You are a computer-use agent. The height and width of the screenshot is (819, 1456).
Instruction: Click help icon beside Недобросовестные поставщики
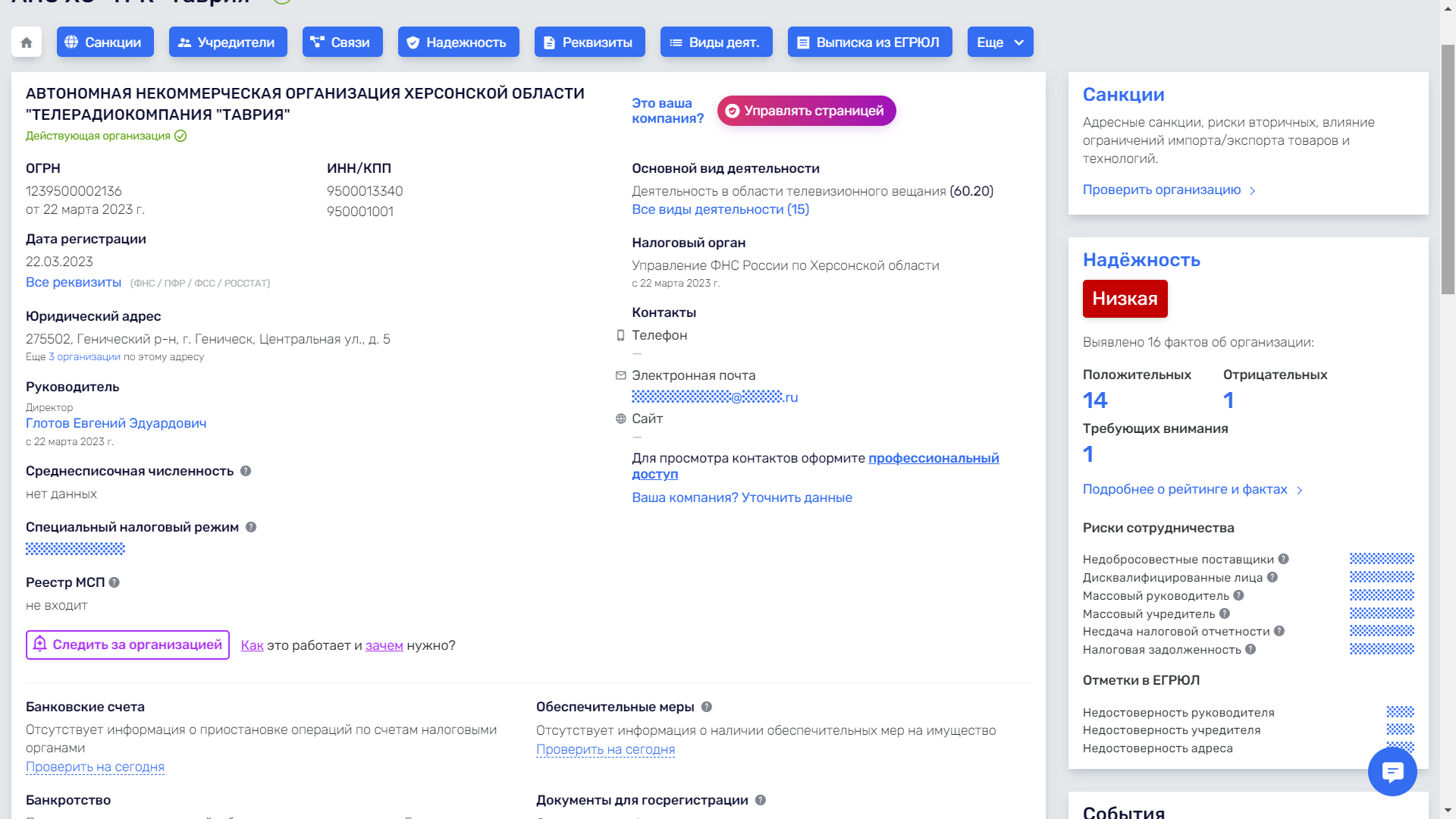tap(1284, 559)
